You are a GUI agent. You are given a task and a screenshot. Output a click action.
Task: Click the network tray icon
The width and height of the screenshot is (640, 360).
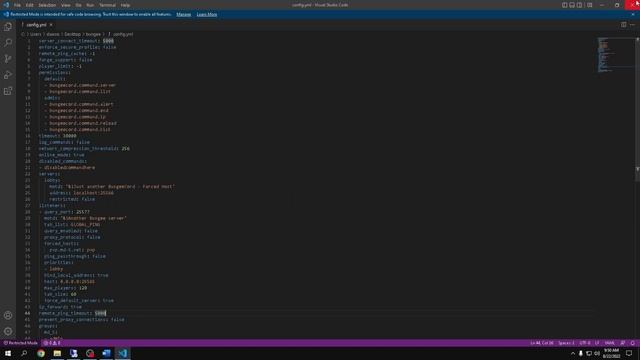[589, 353]
